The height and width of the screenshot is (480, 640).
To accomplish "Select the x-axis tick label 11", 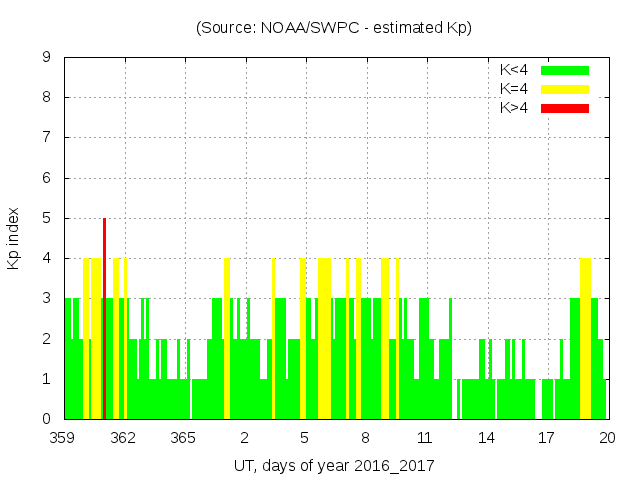I will click(x=425, y=438).
